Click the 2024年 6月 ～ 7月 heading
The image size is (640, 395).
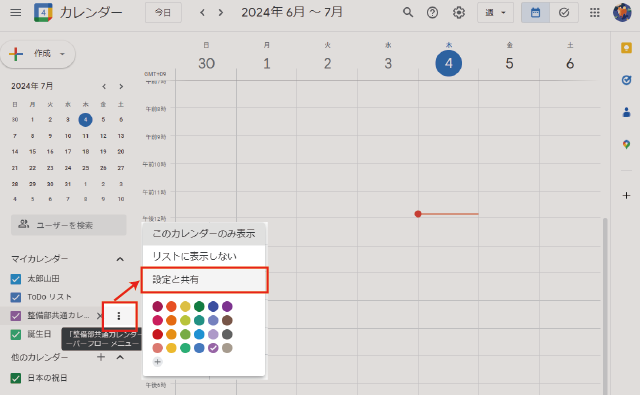[x=291, y=12]
